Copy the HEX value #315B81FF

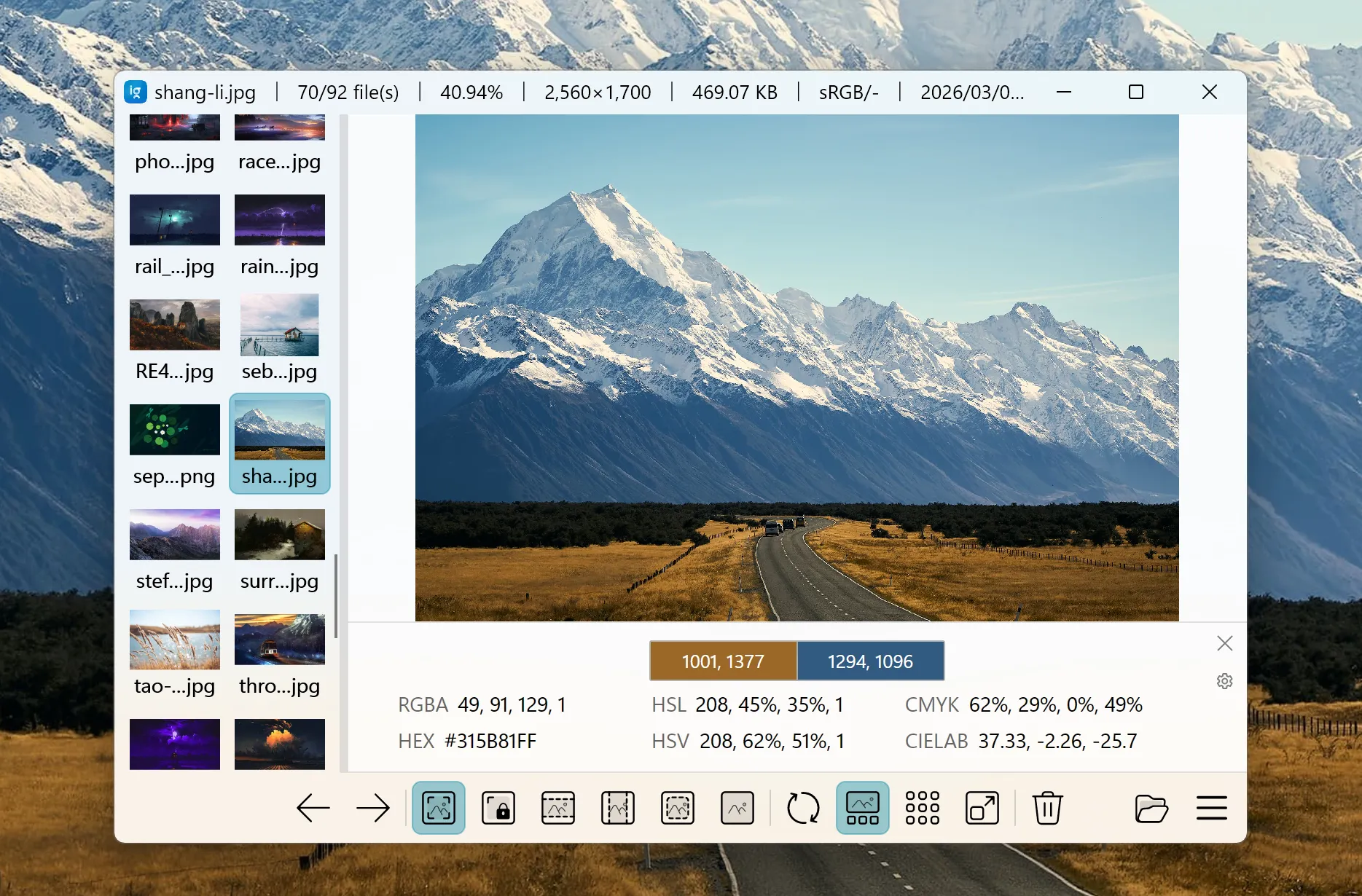(490, 741)
